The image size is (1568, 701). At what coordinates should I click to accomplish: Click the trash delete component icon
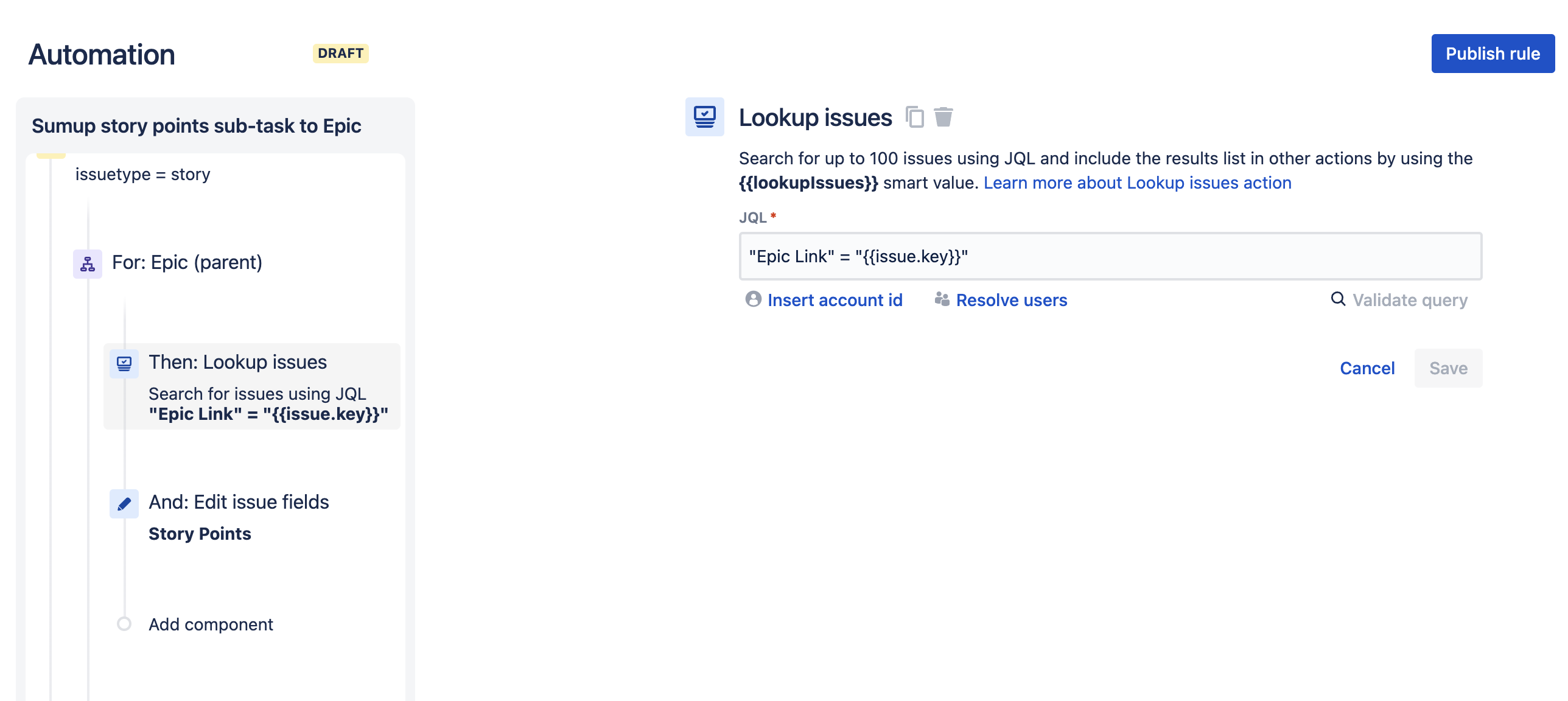click(943, 117)
